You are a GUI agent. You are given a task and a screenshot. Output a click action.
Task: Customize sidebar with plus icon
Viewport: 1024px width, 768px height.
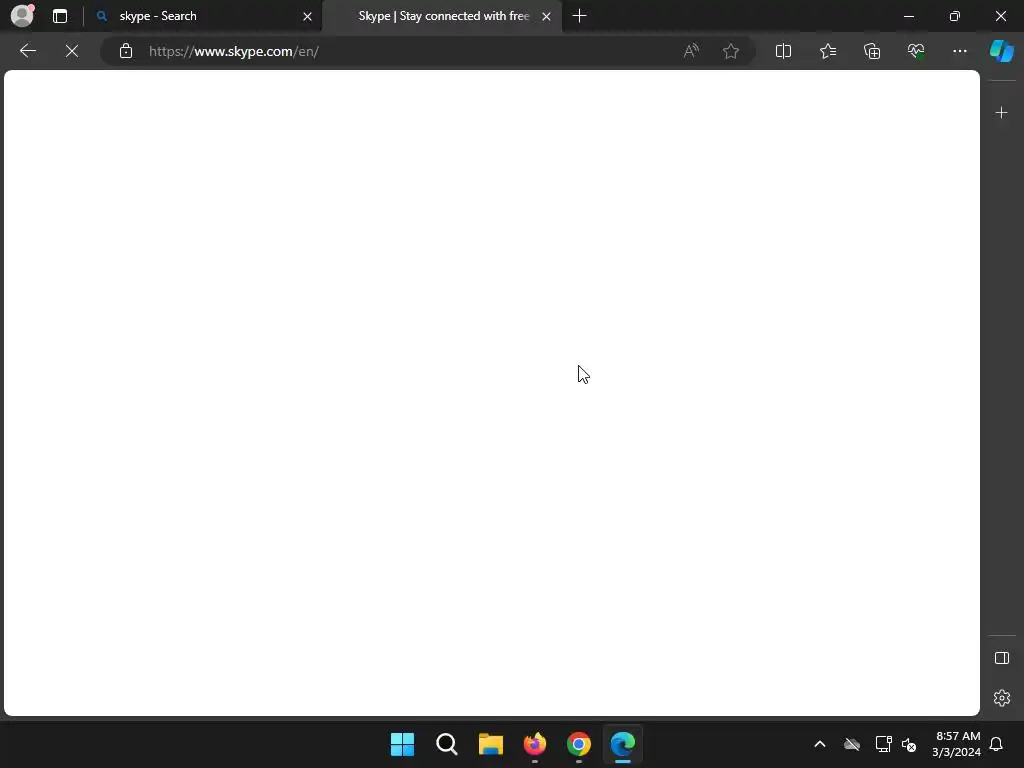[1001, 113]
